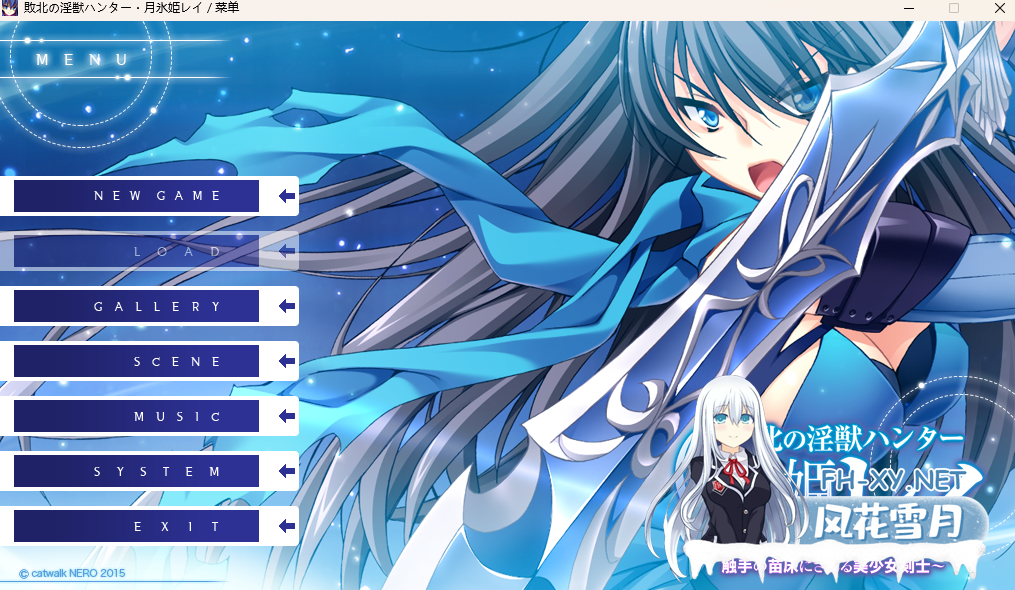Click the arrow icon next to MUSIC
The height and width of the screenshot is (590, 1015).
(x=287, y=416)
